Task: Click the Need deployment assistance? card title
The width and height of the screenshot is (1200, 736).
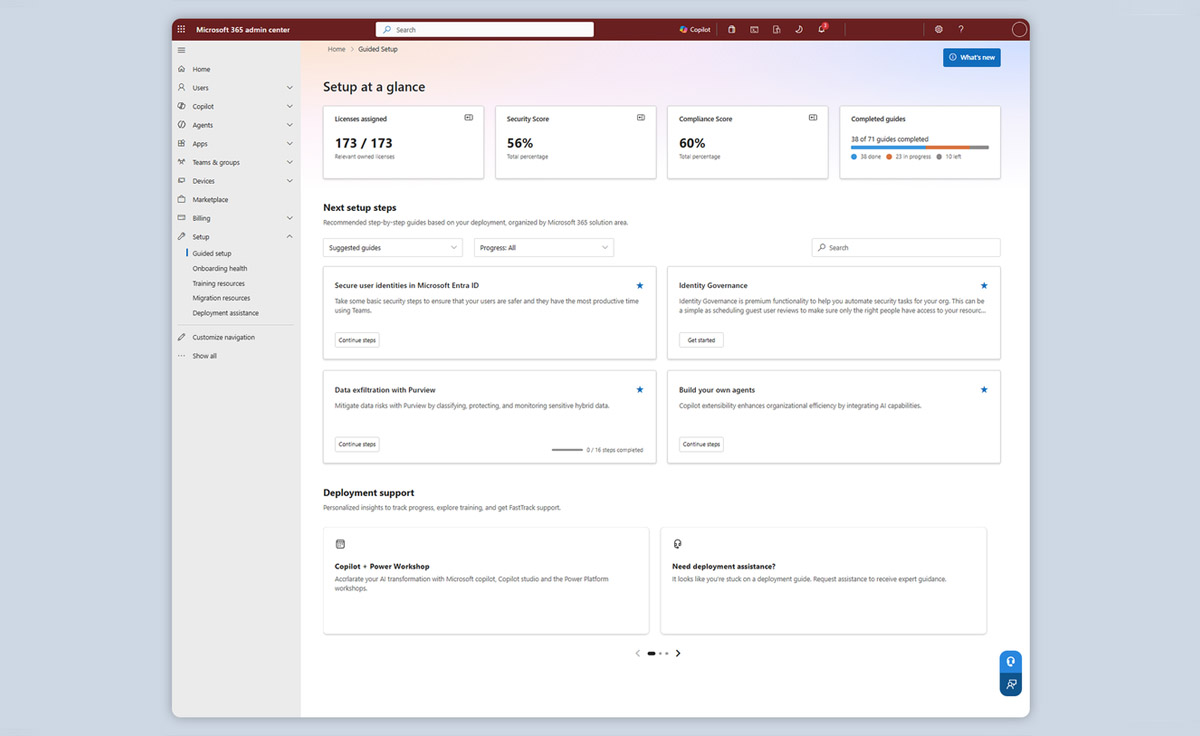Action: [724, 566]
